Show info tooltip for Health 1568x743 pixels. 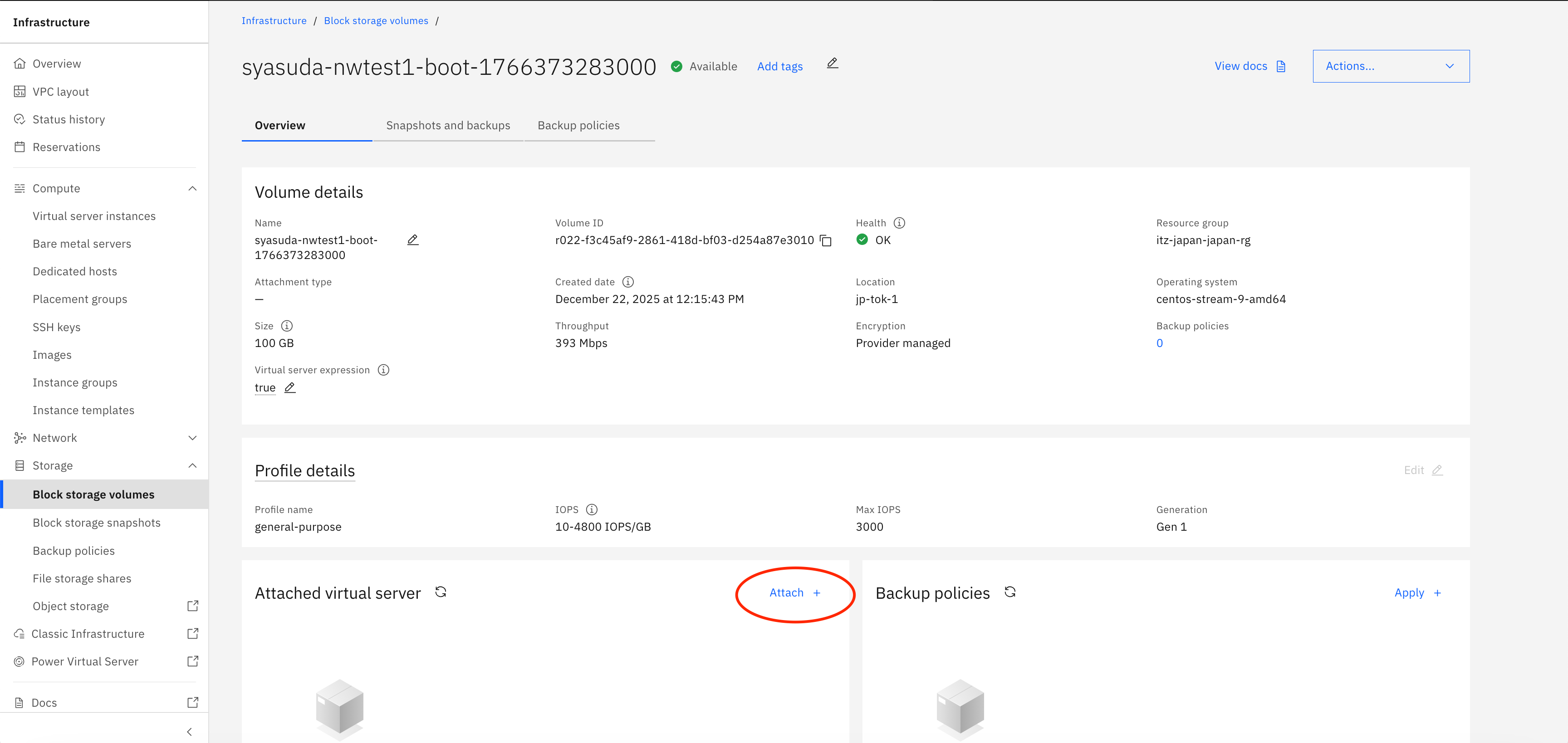(x=899, y=223)
